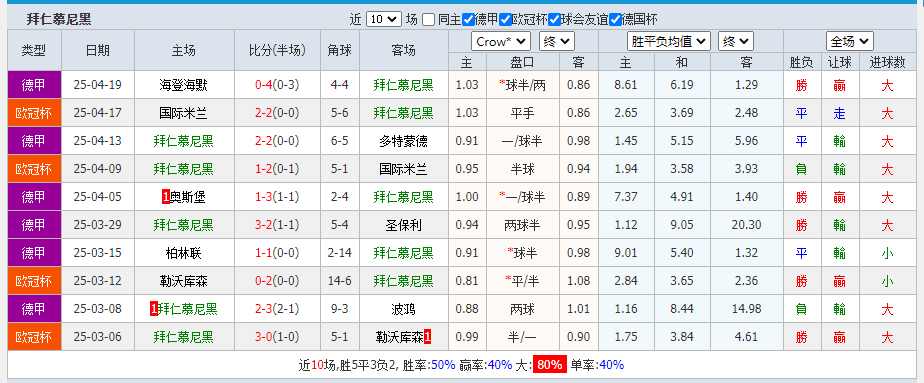
Task: Click the 角球 column header
Action: coord(339,50)
